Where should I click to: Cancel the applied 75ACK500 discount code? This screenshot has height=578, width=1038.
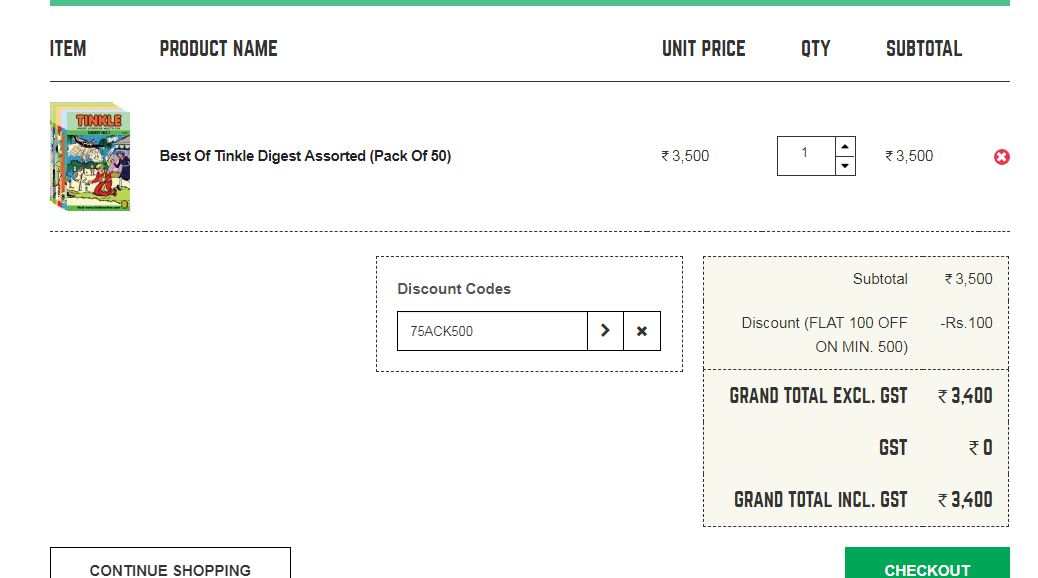[642, 331]
